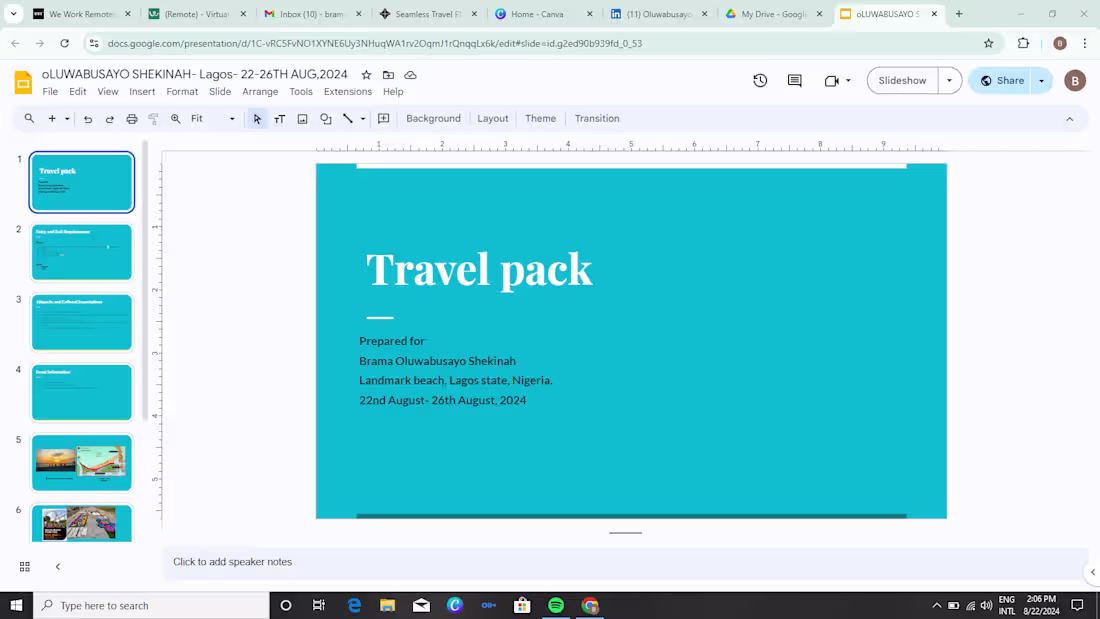1100x619 pixels.
Task: Select the Paint format tool
Action: tap(153, 119)
